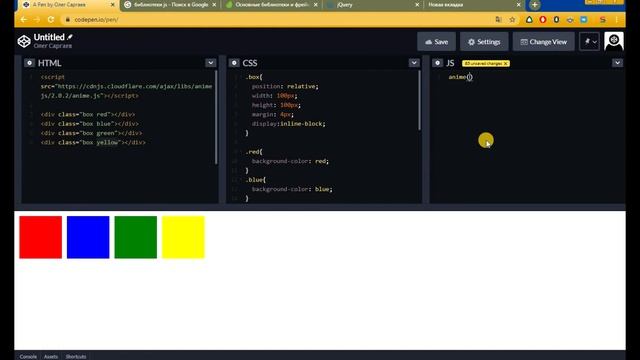Open JS editor settings gear
The height and width of the screenshot is (360, 640).
[437, 63]
